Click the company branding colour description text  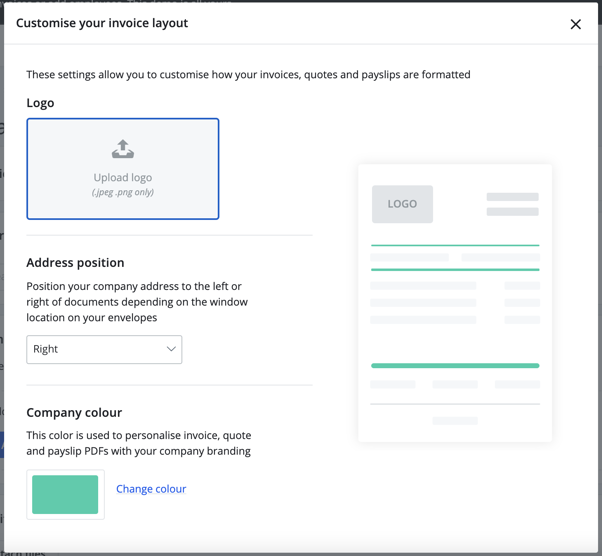pyautogui.click(x=138, y=443)
